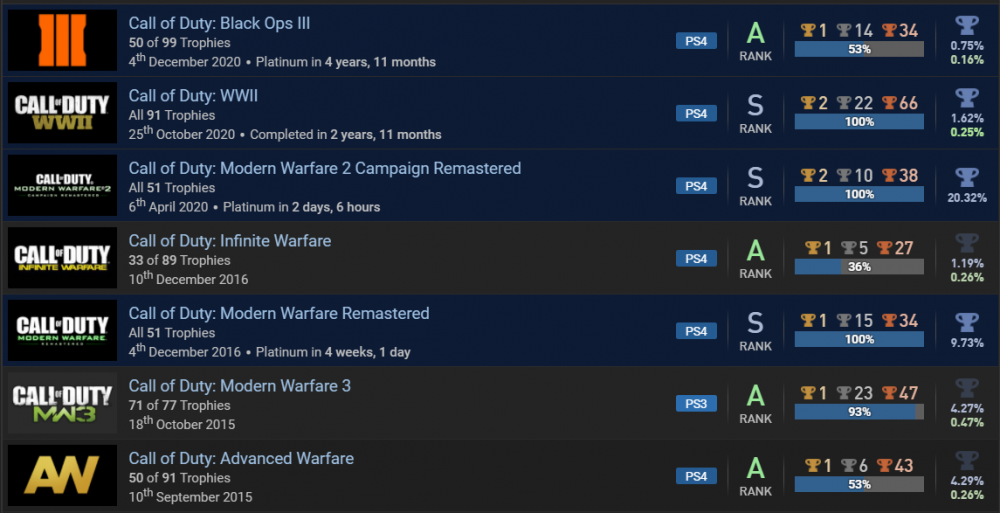Open Call of Duty: WWII game link
Viewport: 1000px width, 513px height.
tap(193, 96)
